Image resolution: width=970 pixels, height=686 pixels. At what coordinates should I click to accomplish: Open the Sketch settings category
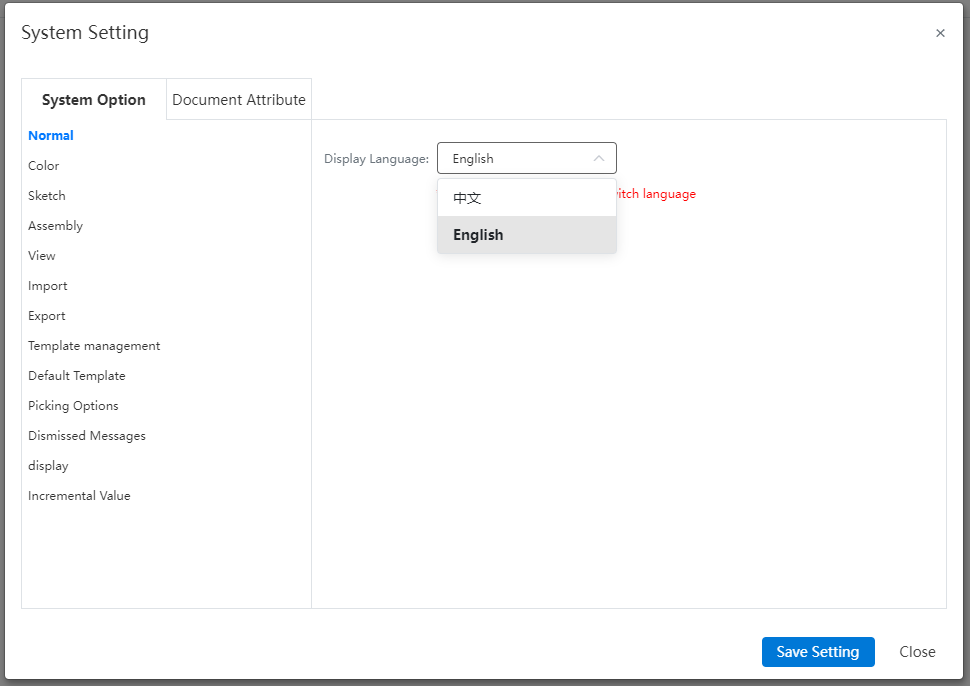46,195
